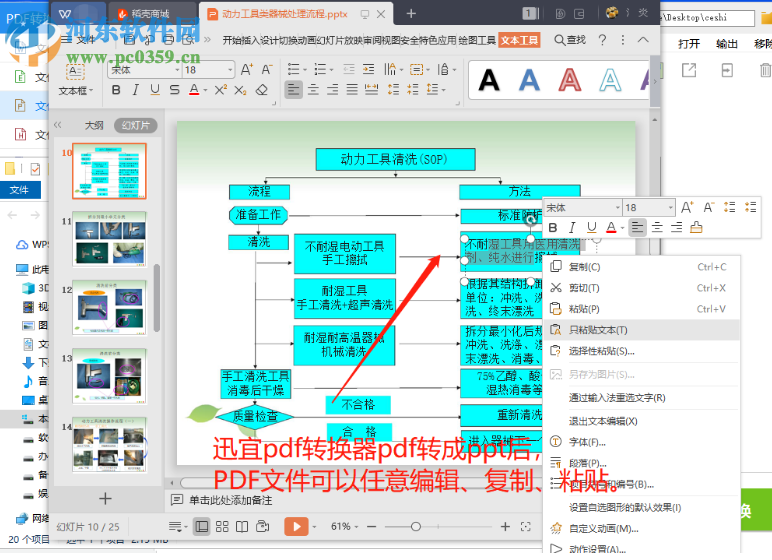Apply superscript formatting
This screenshot has height=560, width=772.
[x=220, y=90]
